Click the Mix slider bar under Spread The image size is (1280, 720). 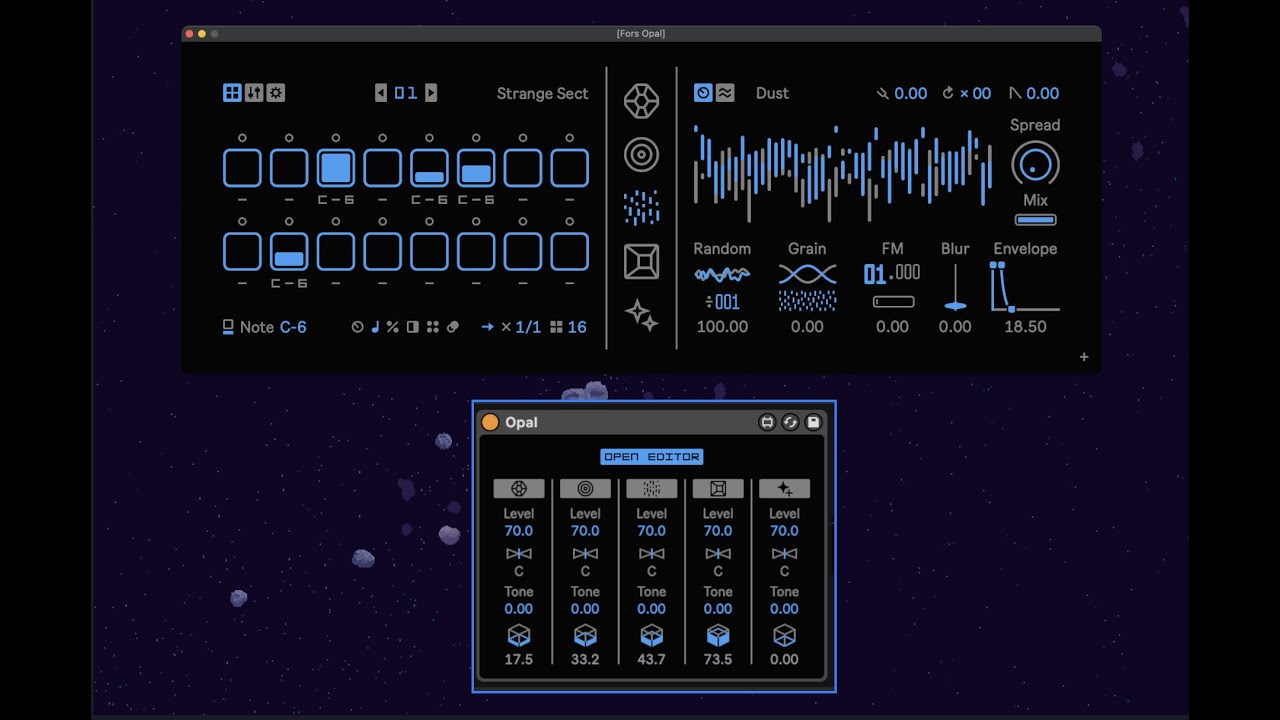pyautogui.click(x=1035, y=220)
